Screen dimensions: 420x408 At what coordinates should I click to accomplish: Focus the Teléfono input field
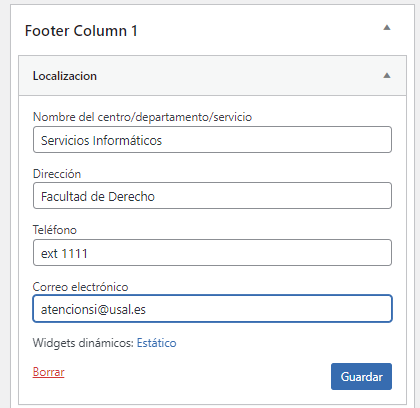pos(212,253)
